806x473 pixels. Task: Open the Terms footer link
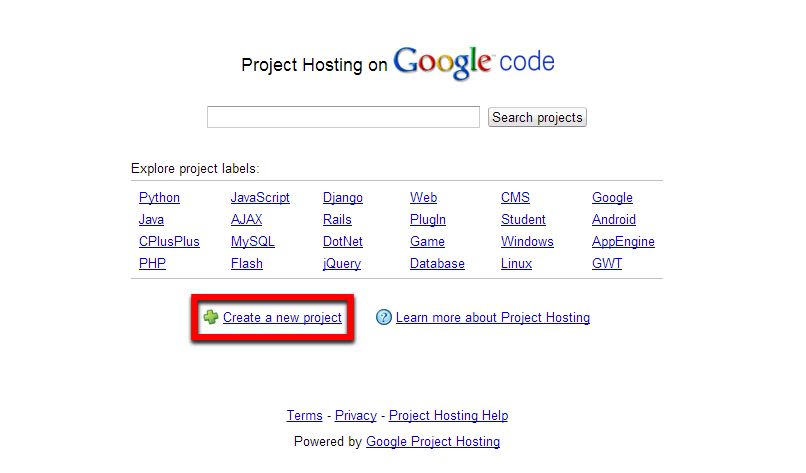point(305,415)
